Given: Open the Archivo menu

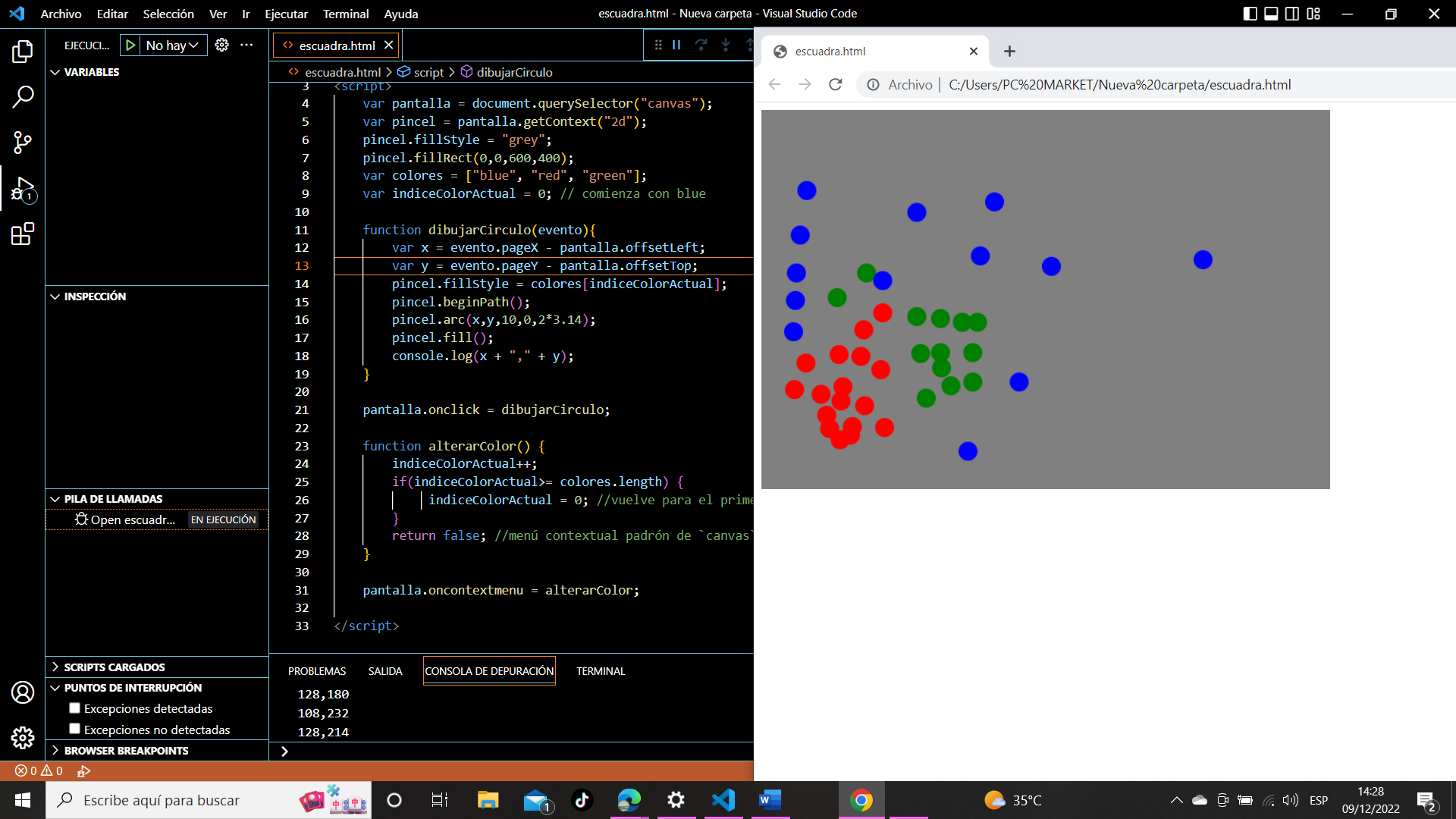Looking at the screenshot, I should (x=61, y=14).
